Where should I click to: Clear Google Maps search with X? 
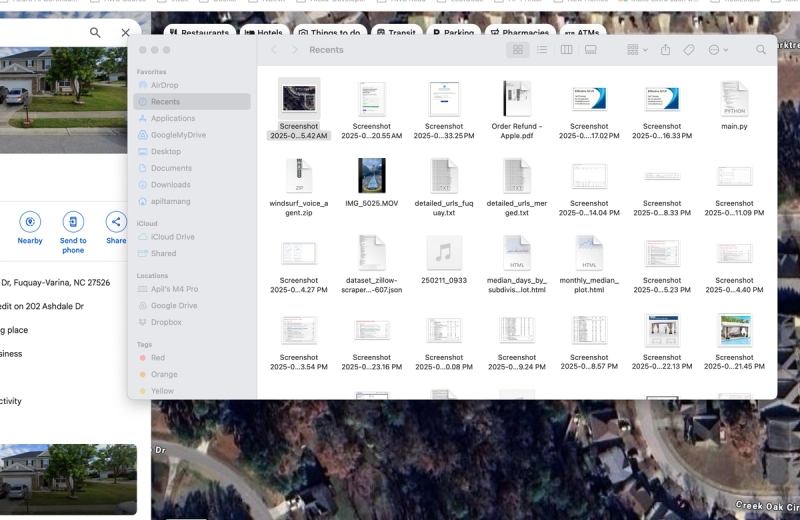(x=126, y=33)
